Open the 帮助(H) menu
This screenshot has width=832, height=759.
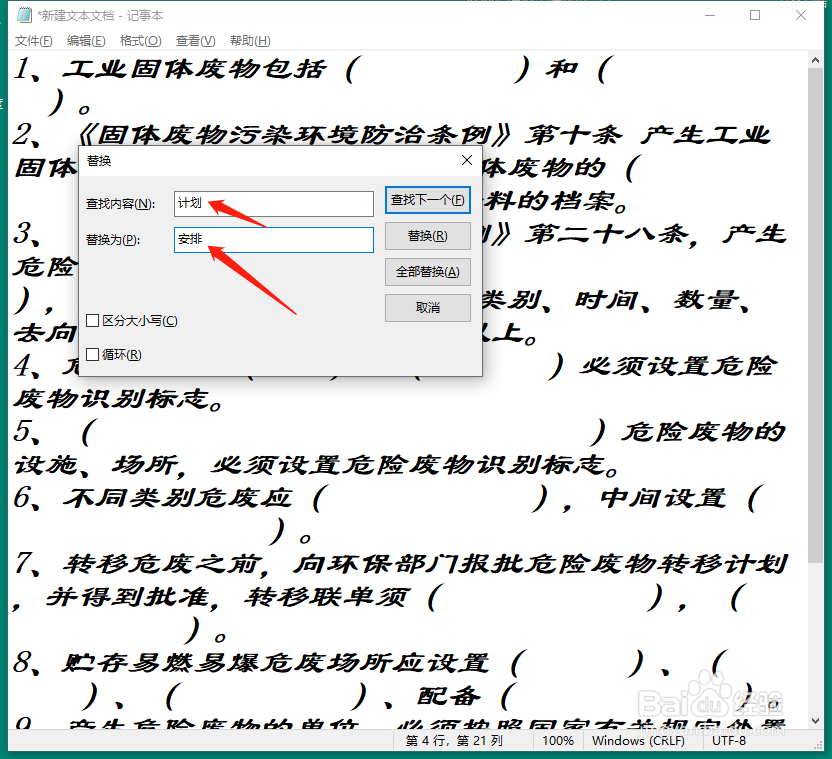(x=250, y=41)
